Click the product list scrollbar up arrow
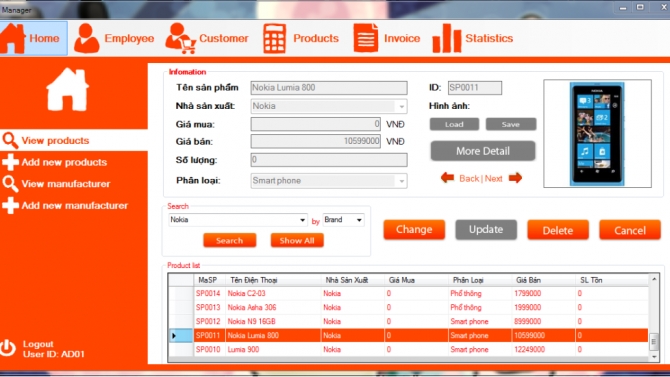The height and width of the screenshot is (377, 670). click(654, 279)
